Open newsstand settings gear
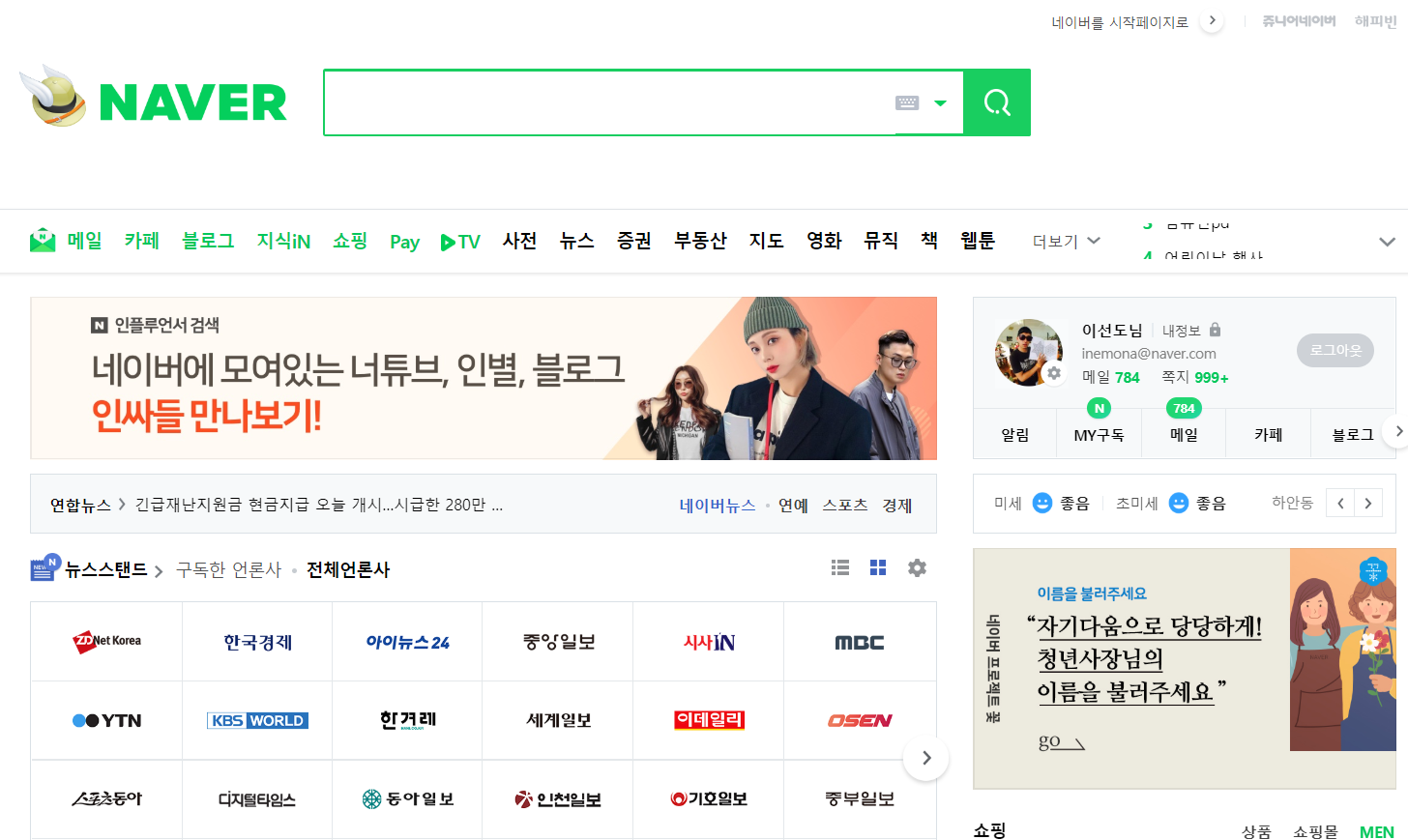The height and width of the screenshot is (840, 1408). coord(917,567)
